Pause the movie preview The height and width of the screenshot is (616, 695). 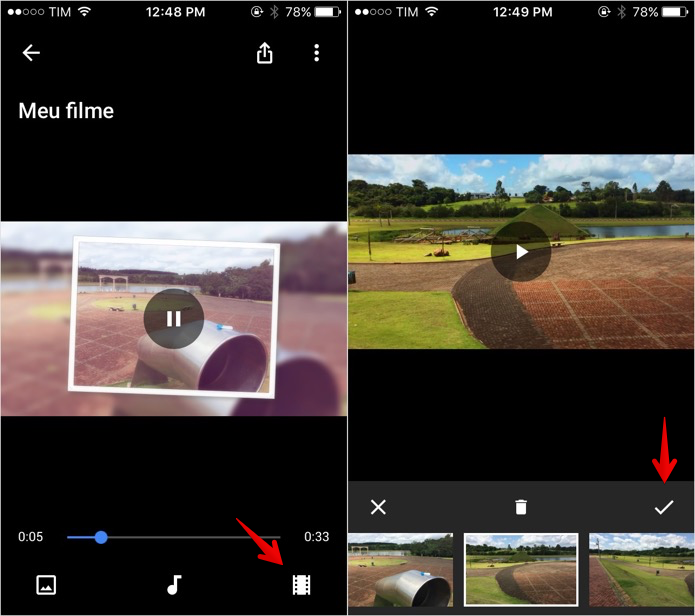pos(174,319)
